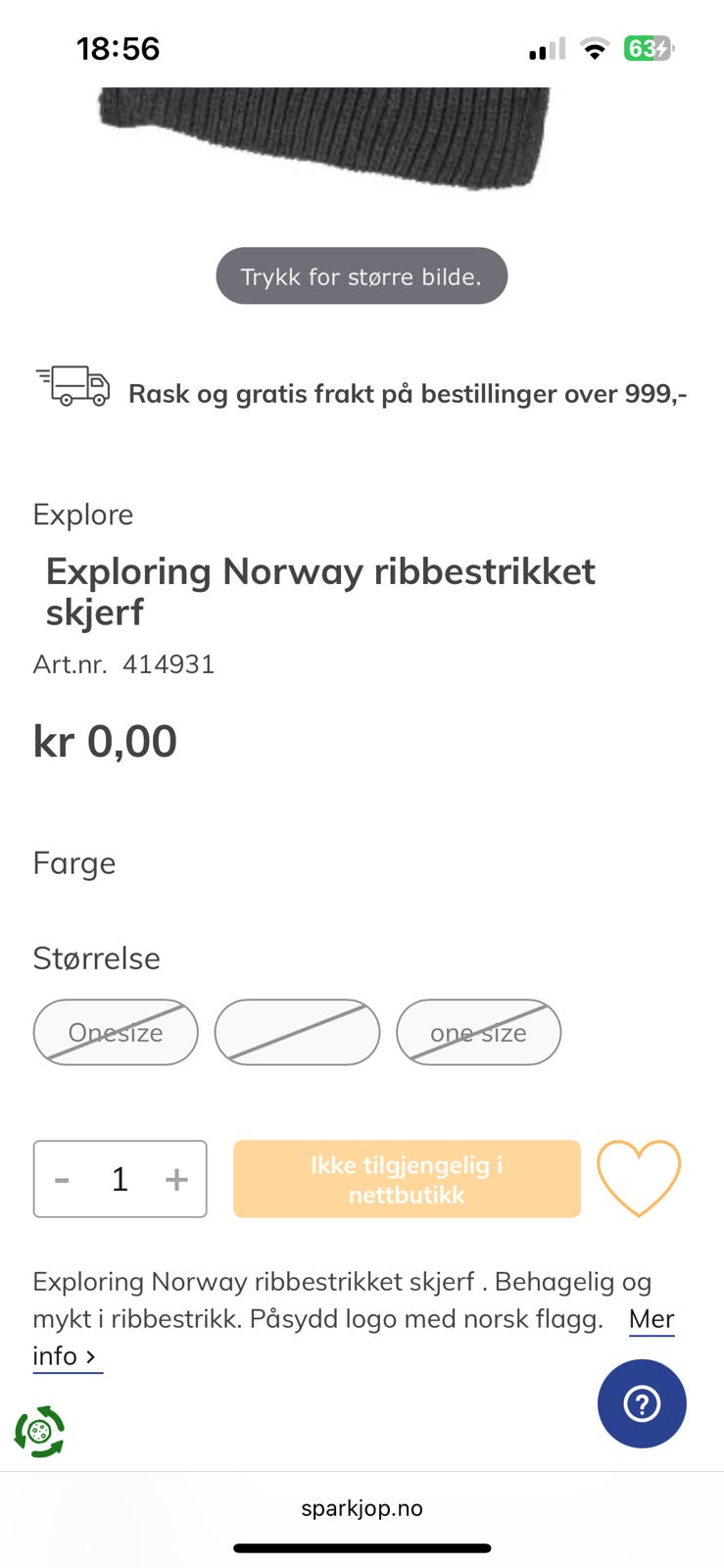Select the blank middle size option

pyautogui.click(x=297, y=1033)
